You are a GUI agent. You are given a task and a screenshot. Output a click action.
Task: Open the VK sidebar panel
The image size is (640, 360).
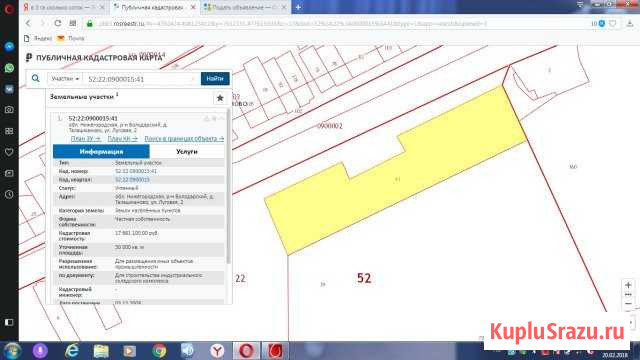point(9,89)
